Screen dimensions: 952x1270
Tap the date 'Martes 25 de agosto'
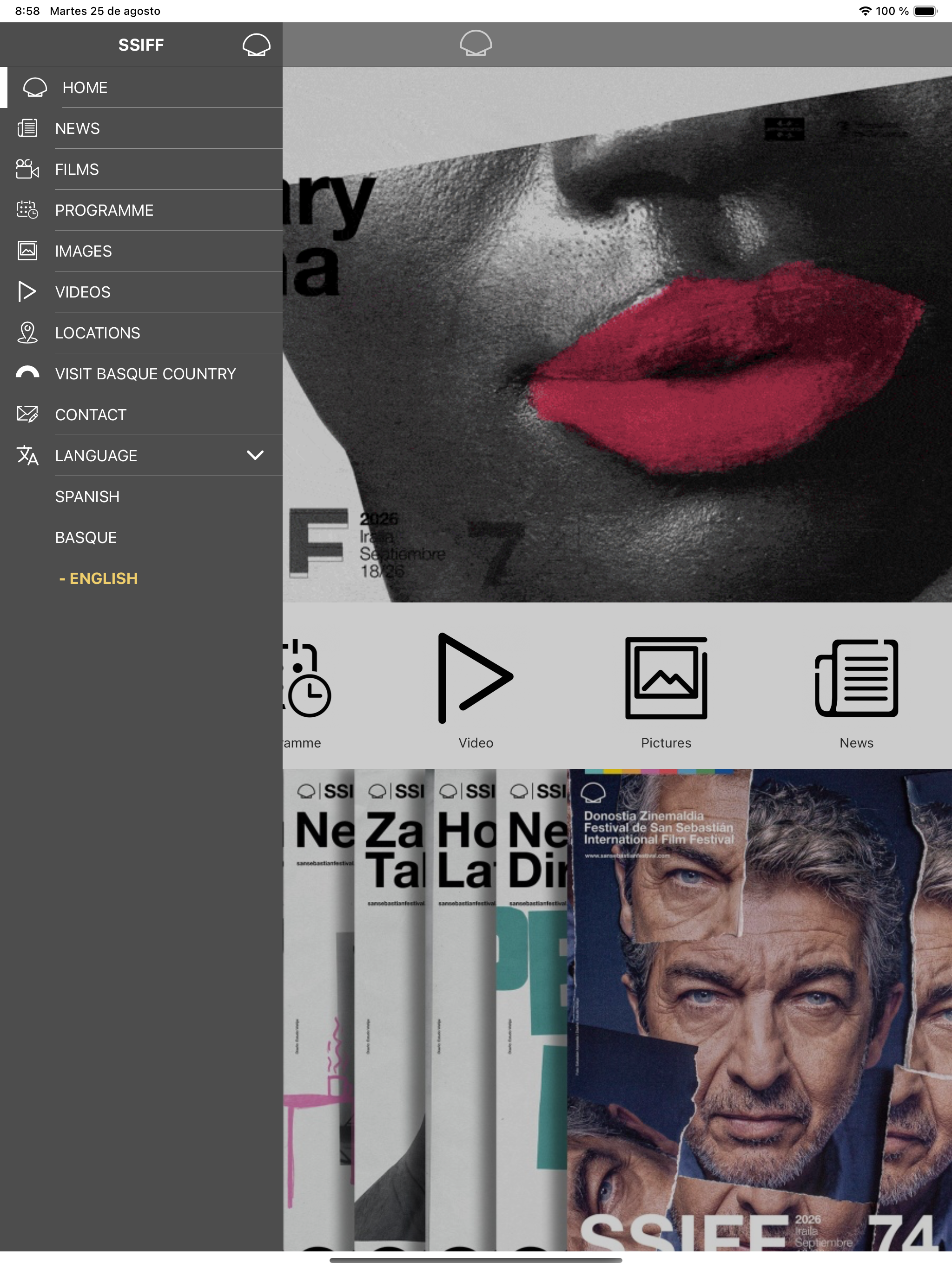105,11
